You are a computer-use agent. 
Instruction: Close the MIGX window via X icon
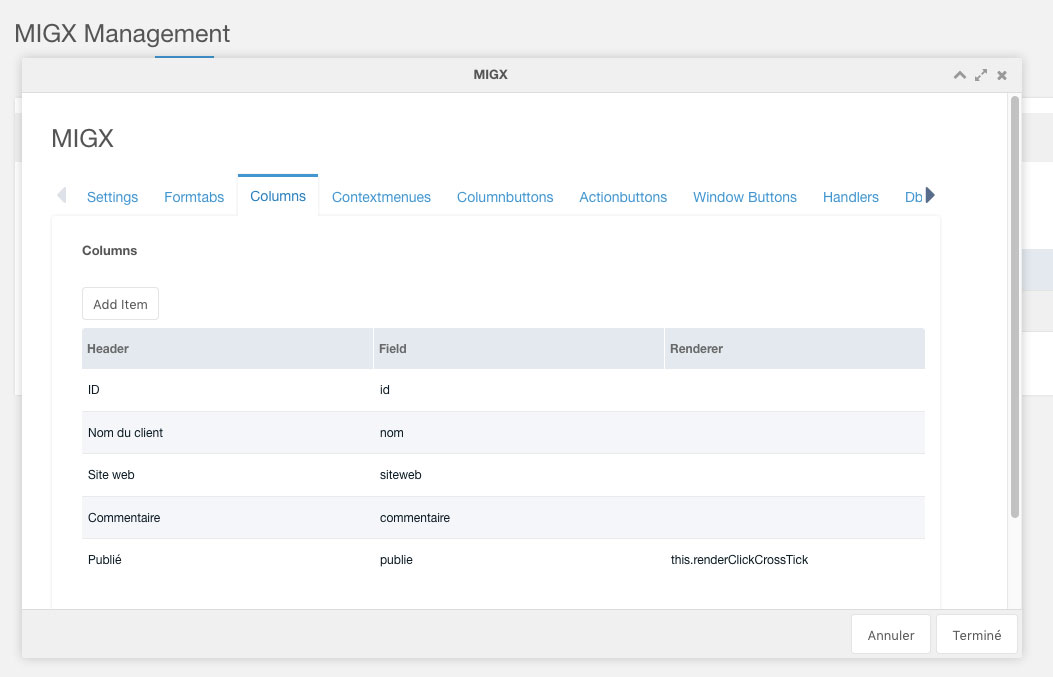click(x=1002, y=75)
